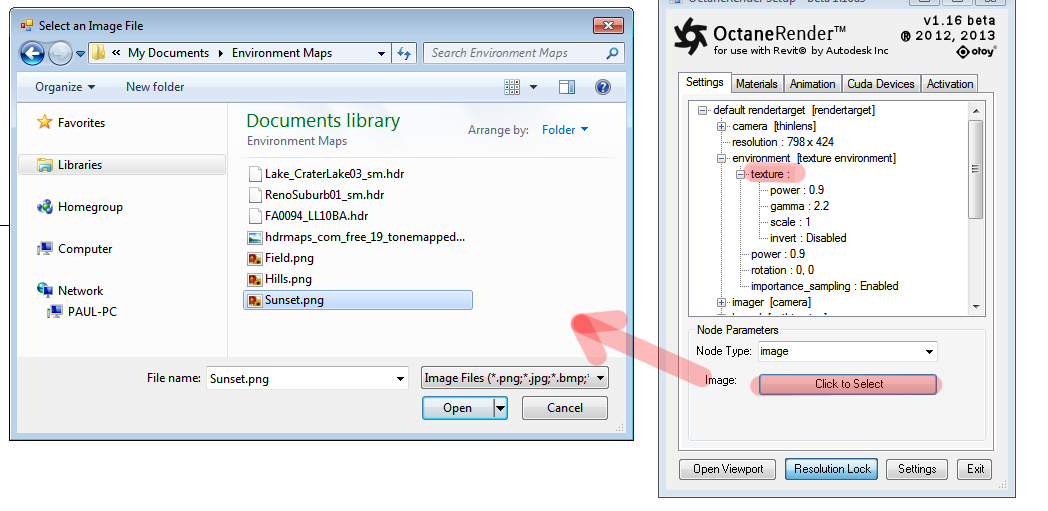Click New folder button
1048x511 pixels.
(155, 87)
